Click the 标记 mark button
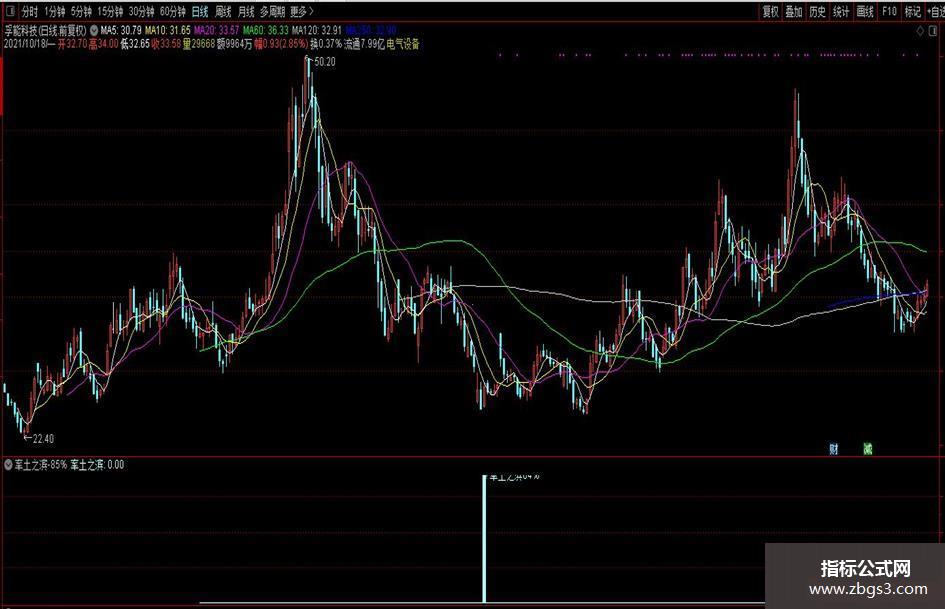945x609 pixels. pyautogui.click(x=912, y=11)
